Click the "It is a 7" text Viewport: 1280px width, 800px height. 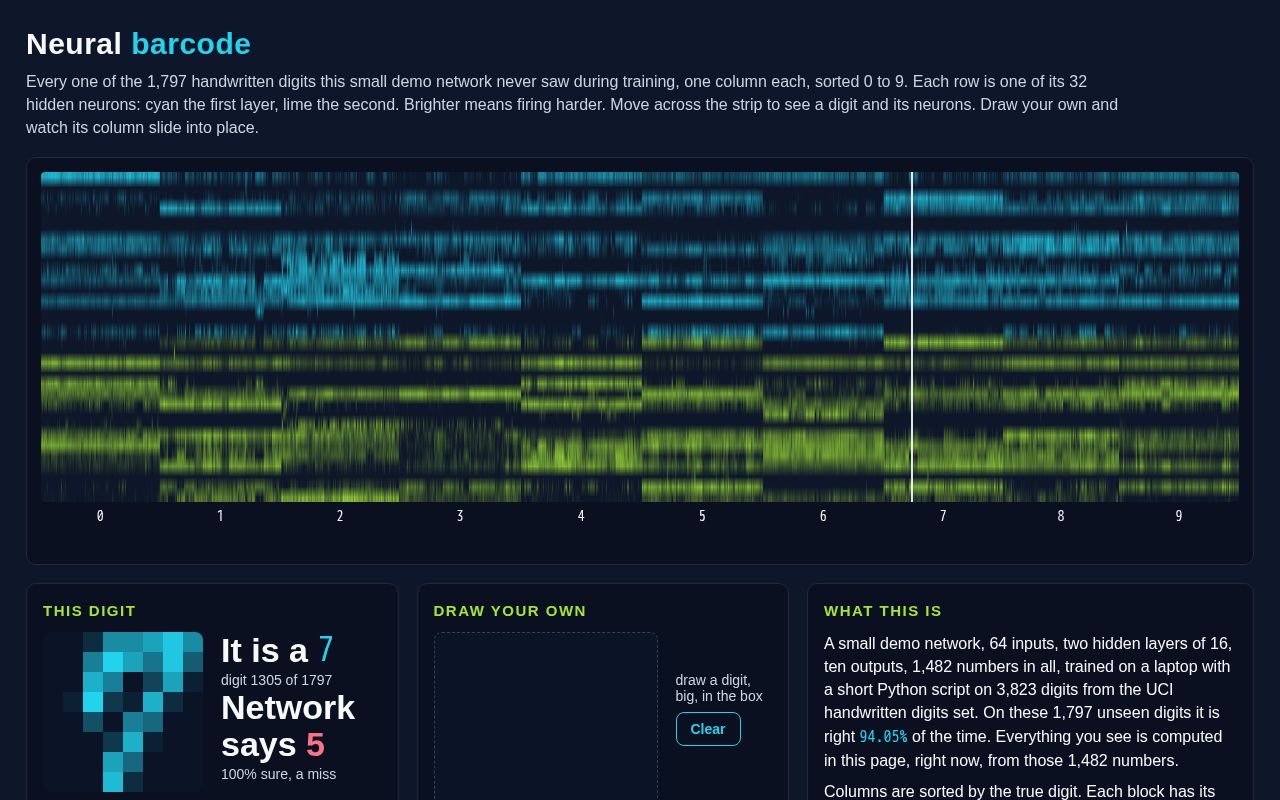(277, 650)
